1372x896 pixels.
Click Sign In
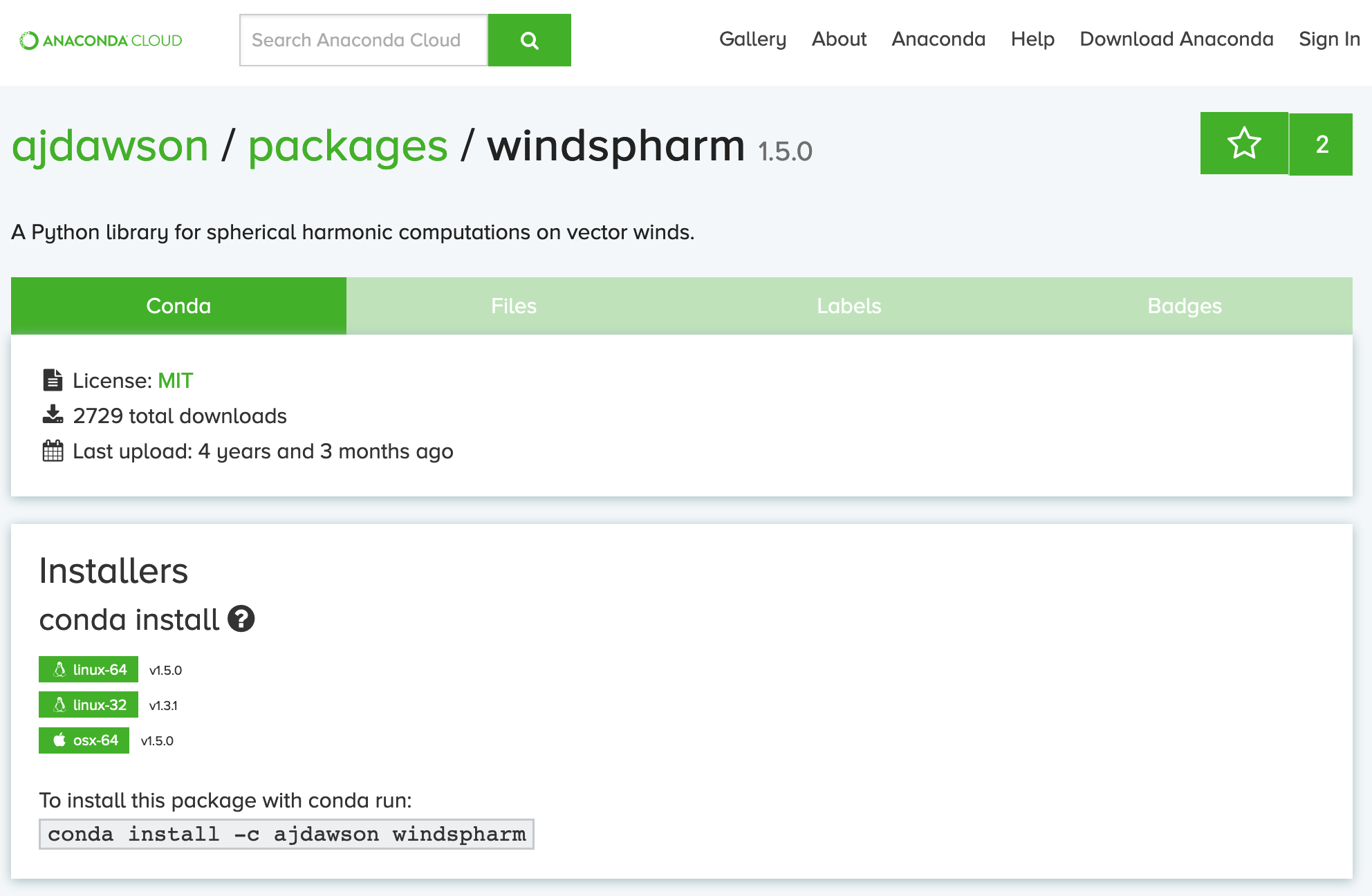[x=1329, y=39]
